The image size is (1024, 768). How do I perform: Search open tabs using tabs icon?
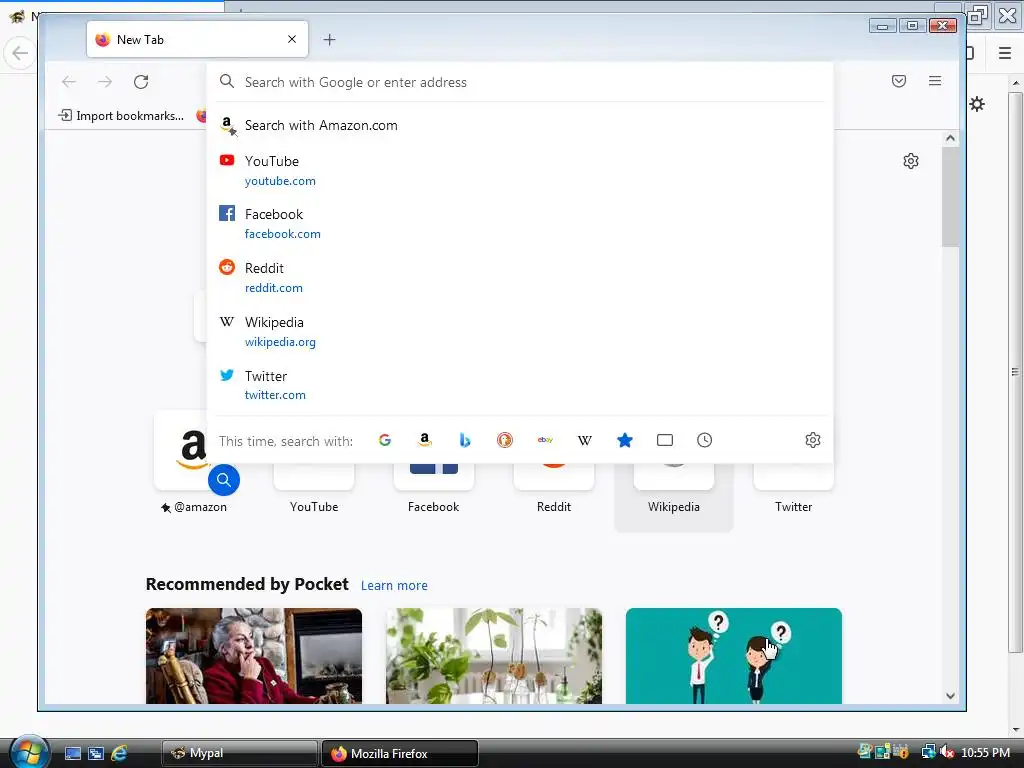click(x=665, y=440)
